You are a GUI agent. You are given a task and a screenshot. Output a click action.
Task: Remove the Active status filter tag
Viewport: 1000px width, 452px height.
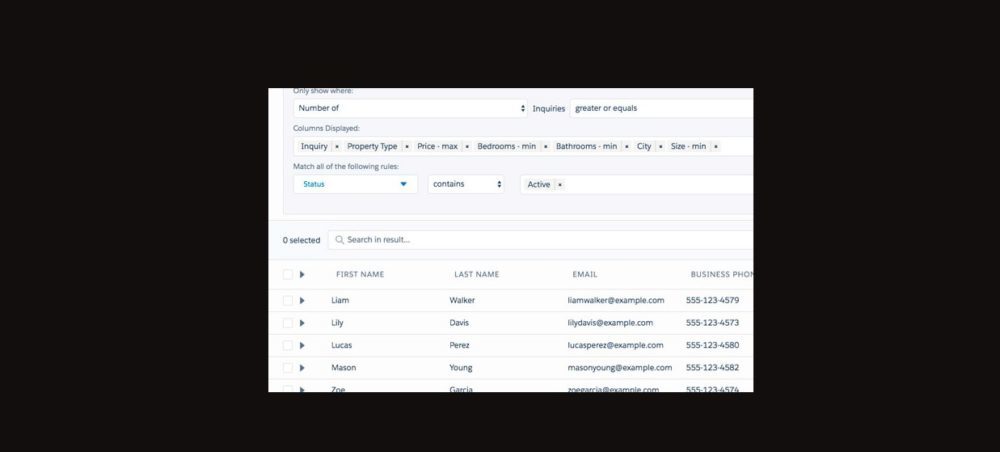(560, 185)
